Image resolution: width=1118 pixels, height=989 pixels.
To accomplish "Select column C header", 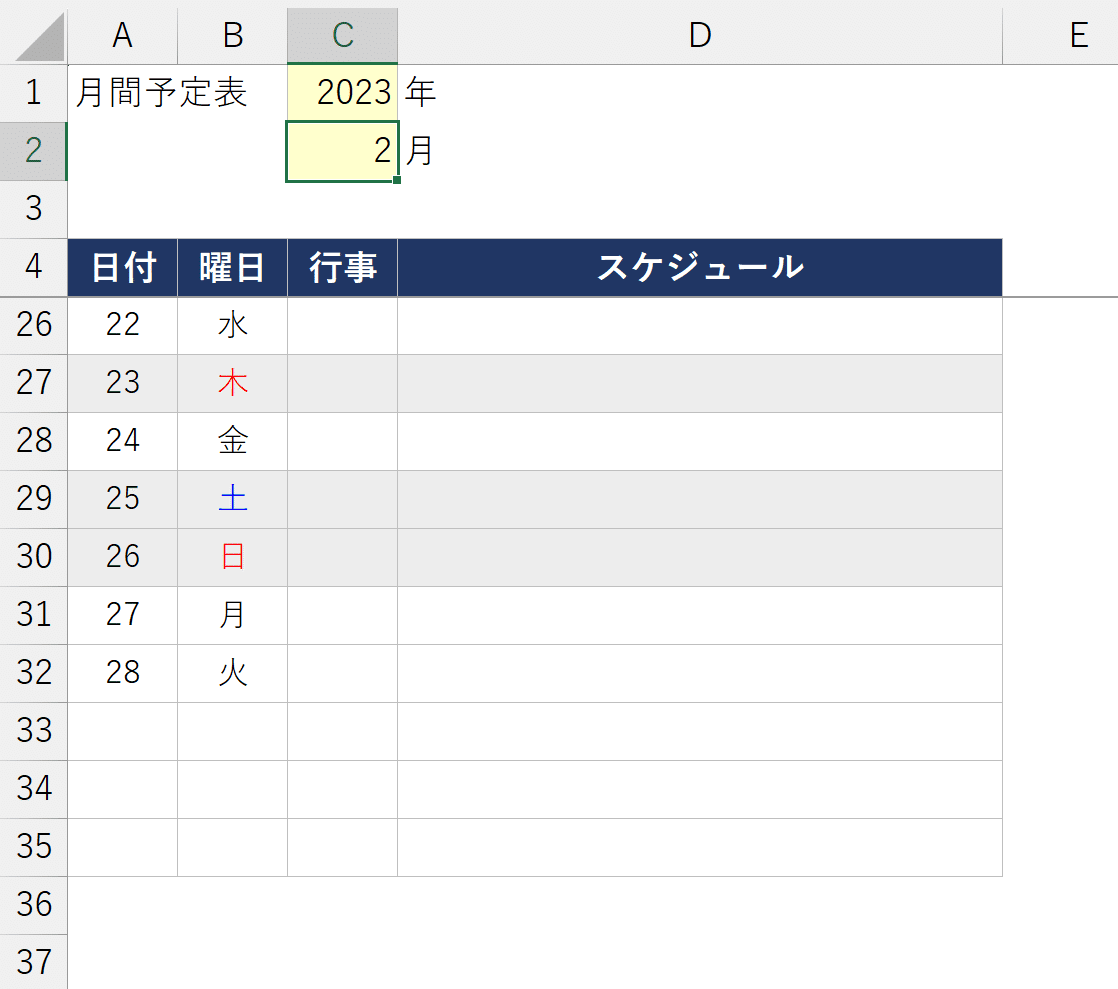I will [342, 35].
